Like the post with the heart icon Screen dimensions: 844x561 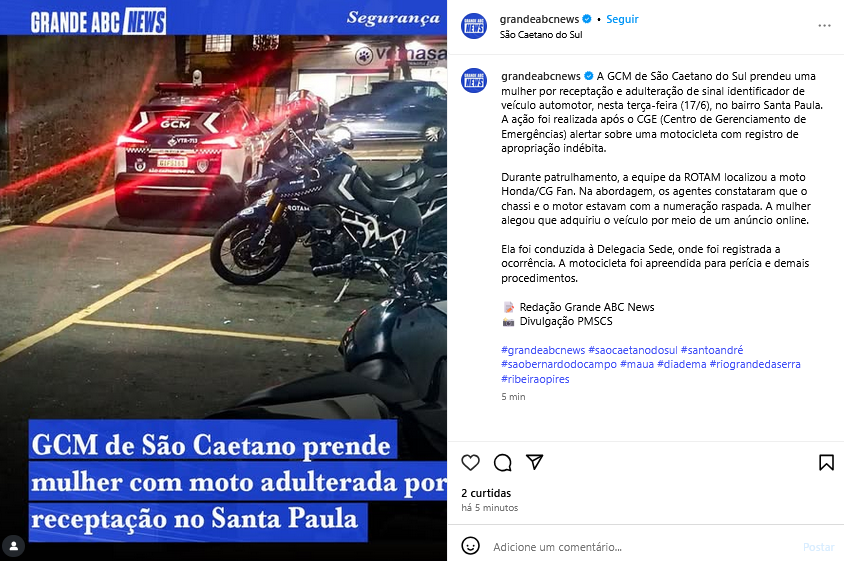470,462
